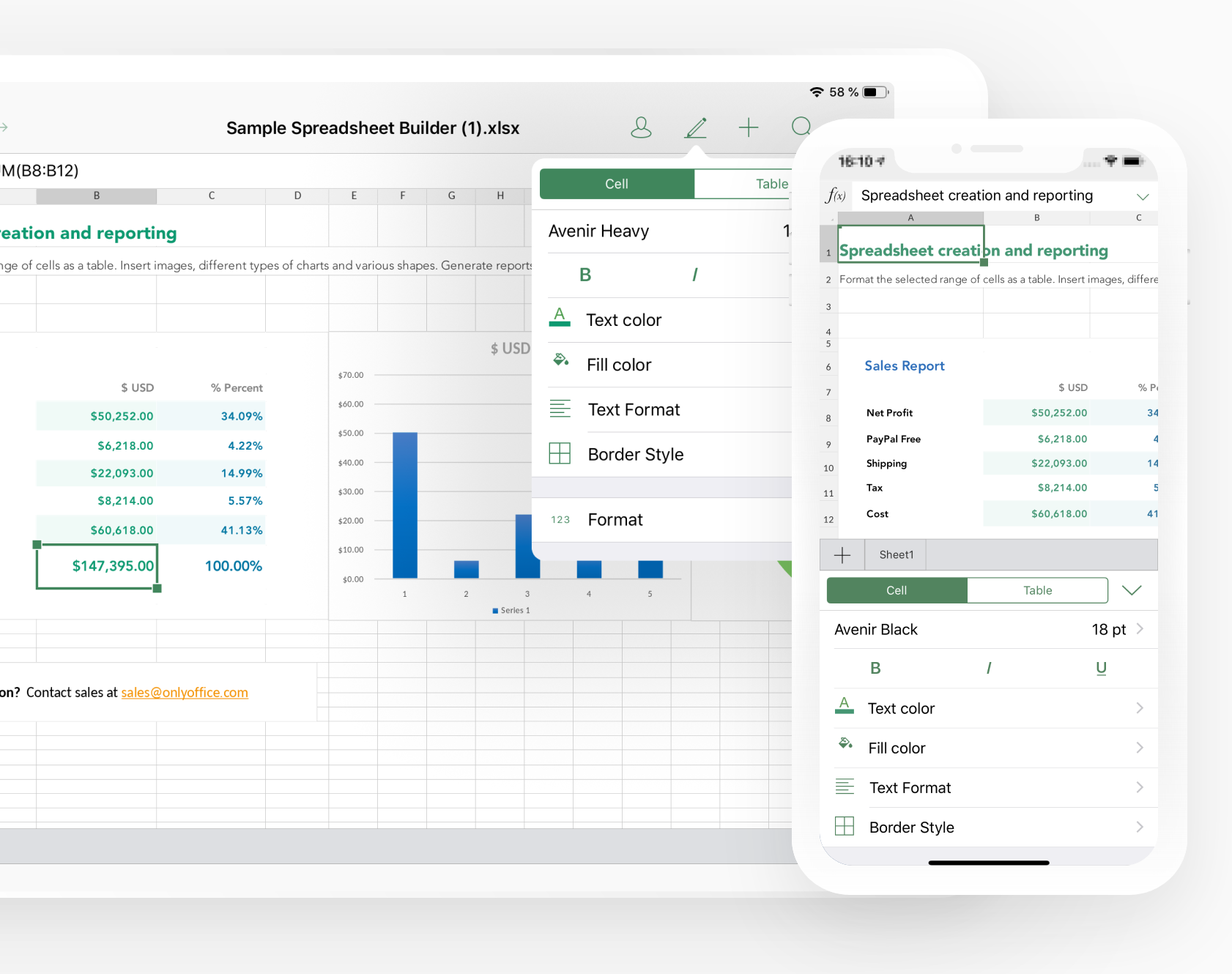Open the collaboration user icon on tablet
Screen dimensions: 1232x974
pyautogui.click(x=641, y=127)
